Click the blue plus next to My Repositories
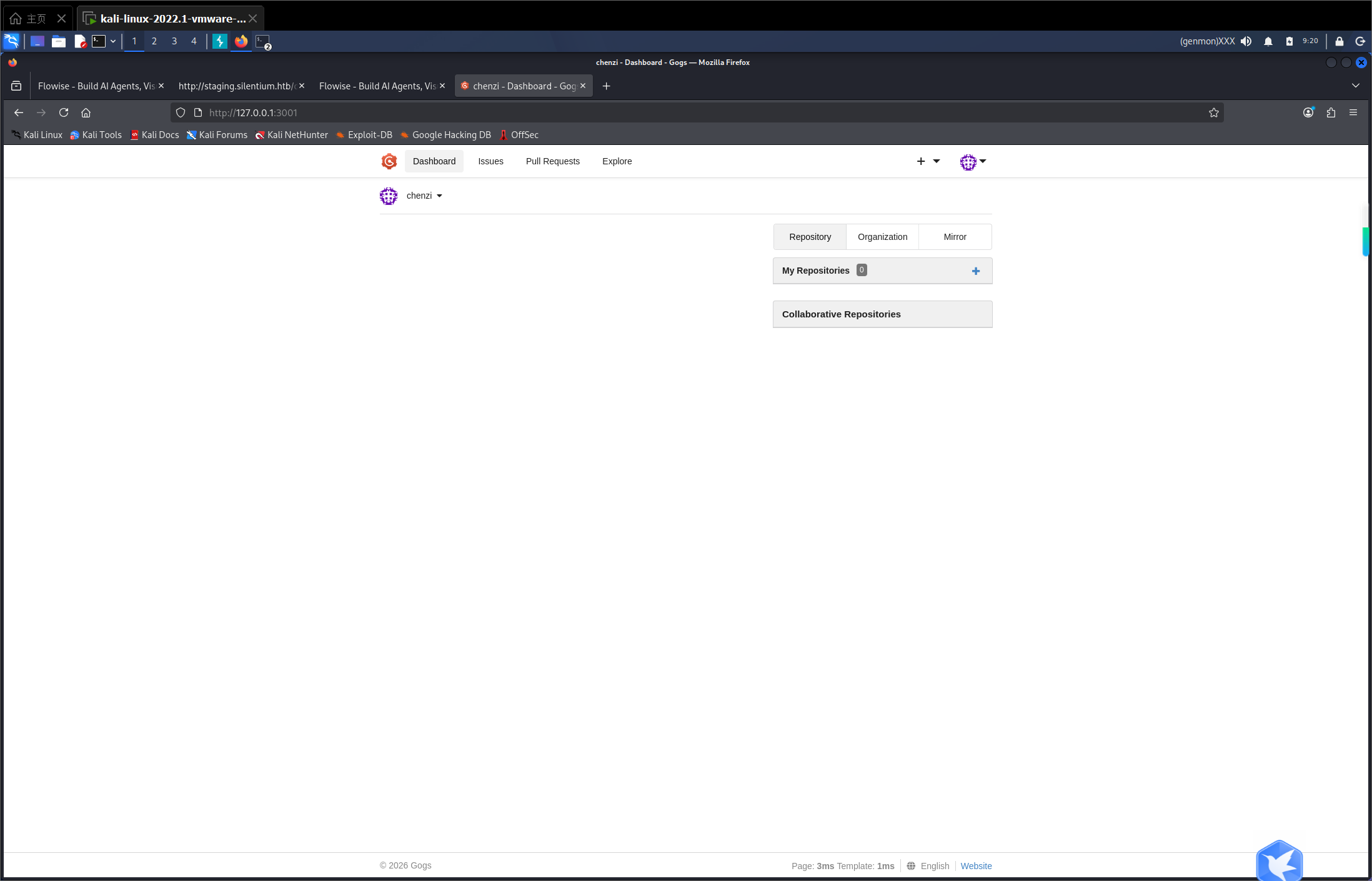The height and width of the screenshot is (881, 1372). [976, 271]
